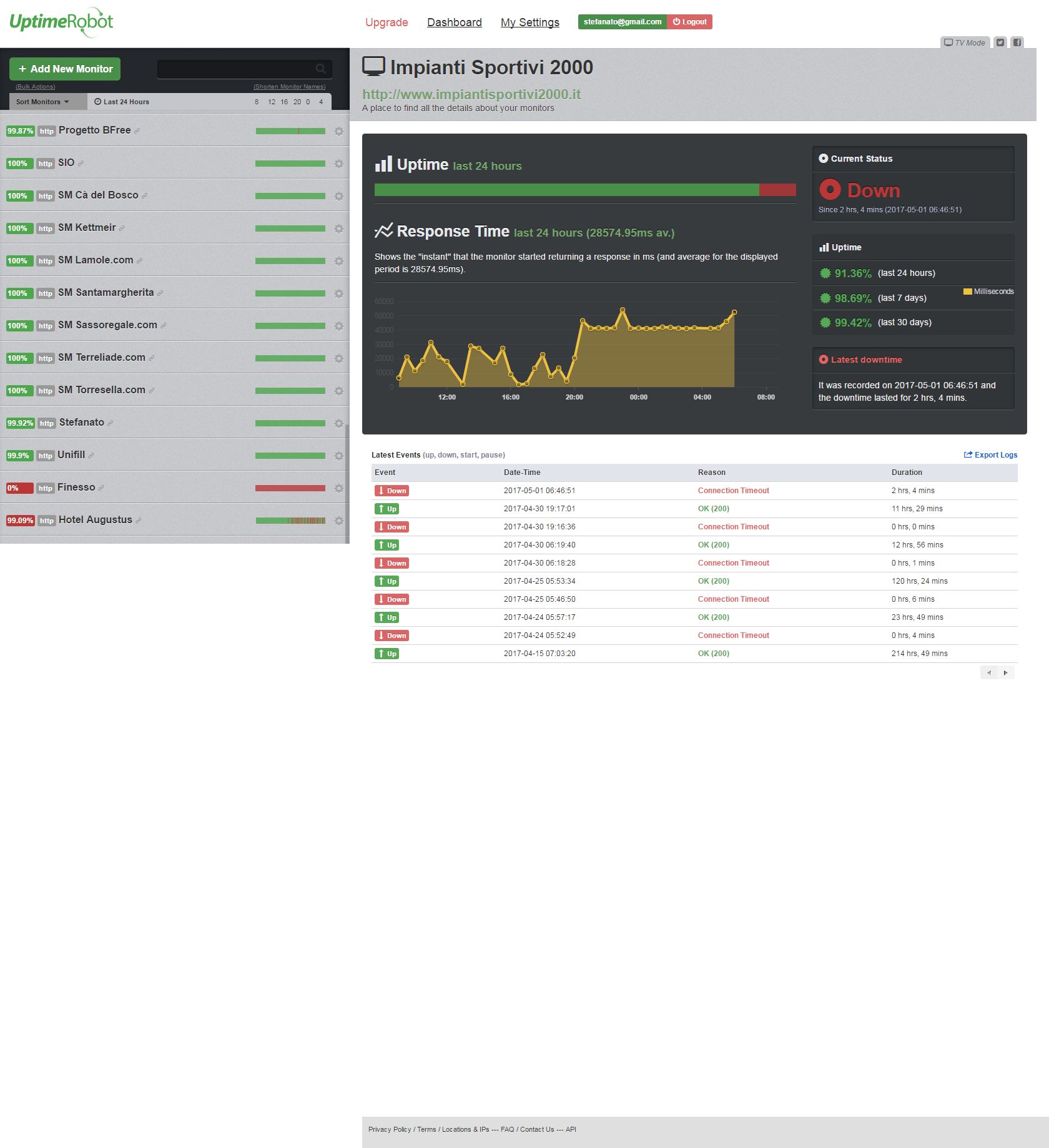Viewport: 1049px width, 1148px height.
Task: Open the Bulk Actions options
Action: pos(36,87)
